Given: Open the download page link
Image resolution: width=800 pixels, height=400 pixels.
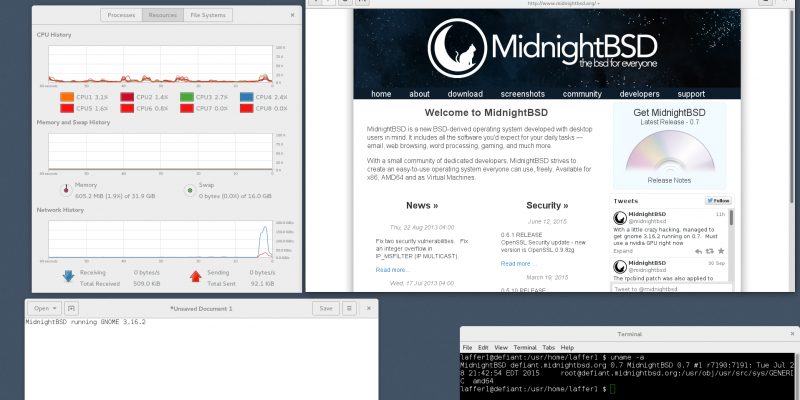Looking at the screenshot, I should click(x=465, y=94).
